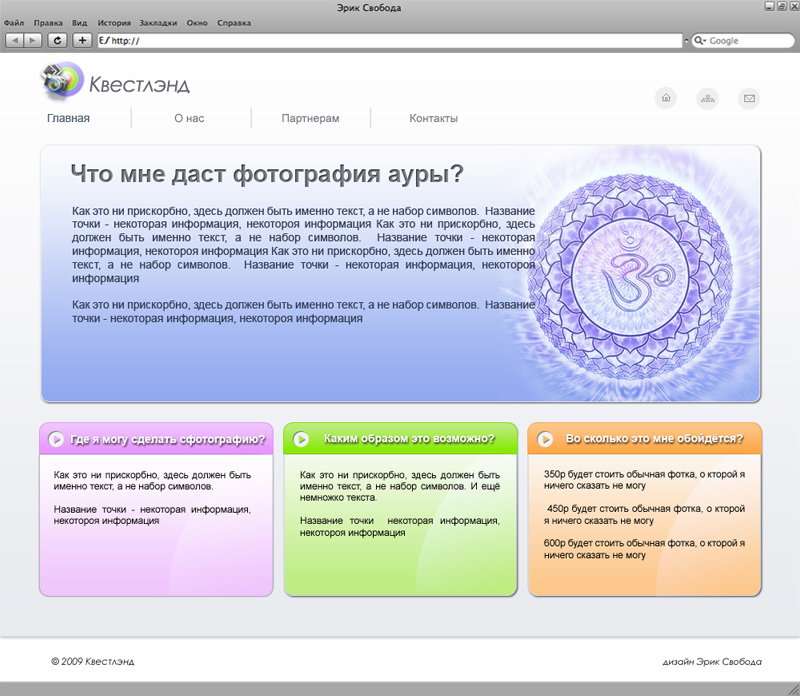Open the Google search engine dropdown magnifier

point(700,41)
